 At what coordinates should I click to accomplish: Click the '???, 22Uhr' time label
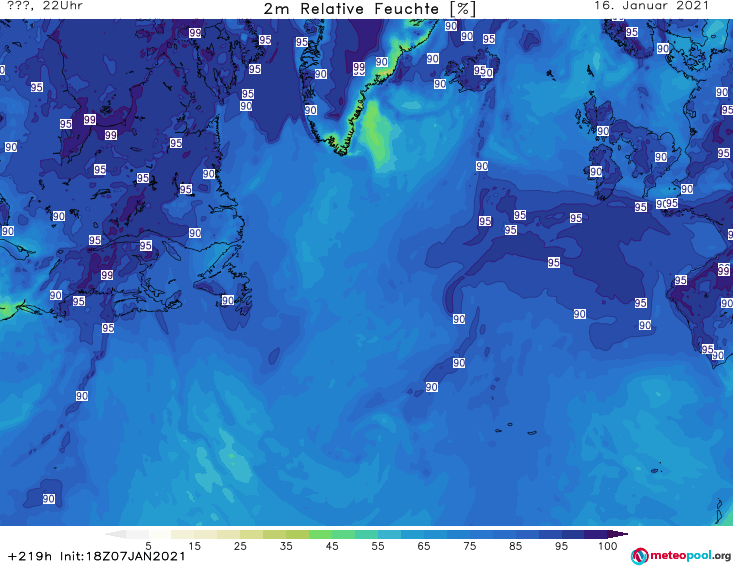45,6
